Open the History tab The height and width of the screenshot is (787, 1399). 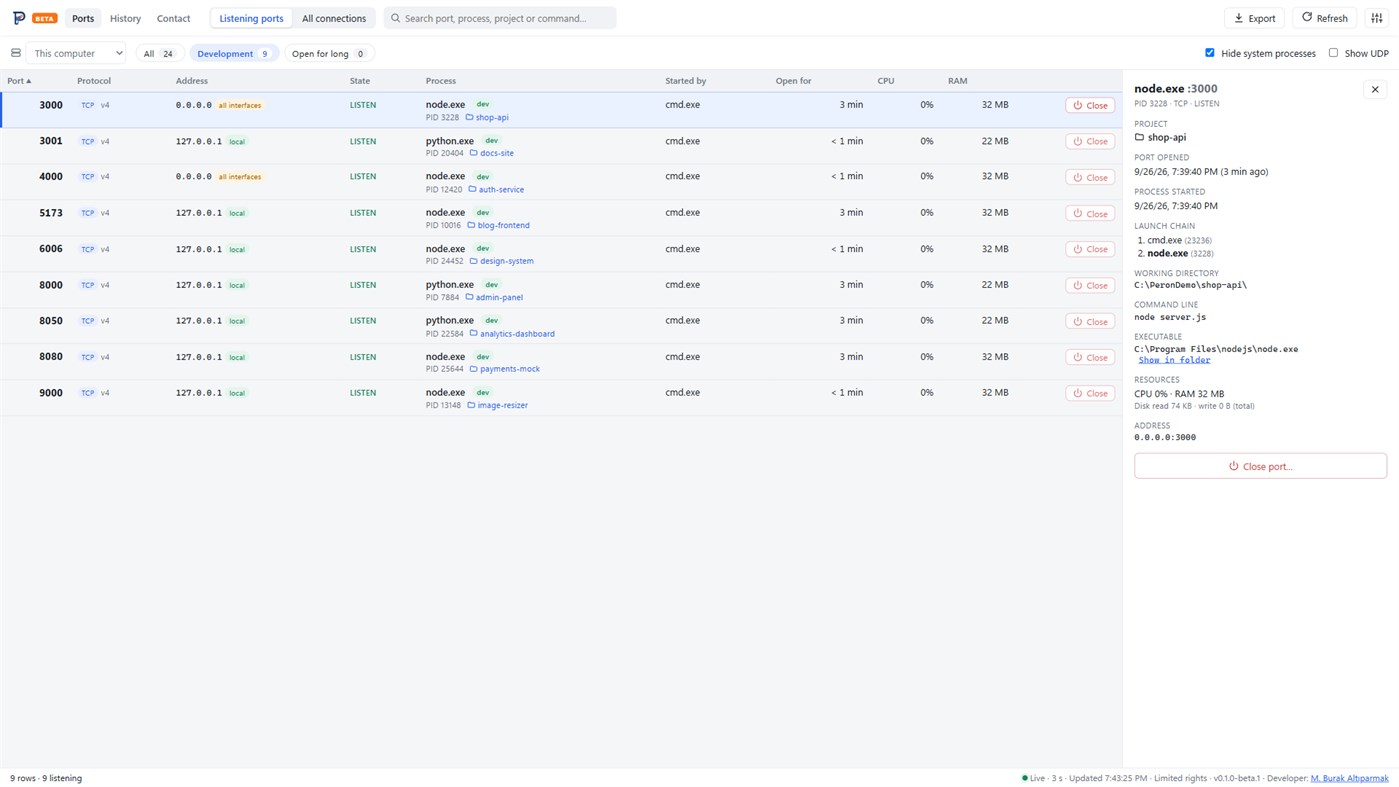125,18
